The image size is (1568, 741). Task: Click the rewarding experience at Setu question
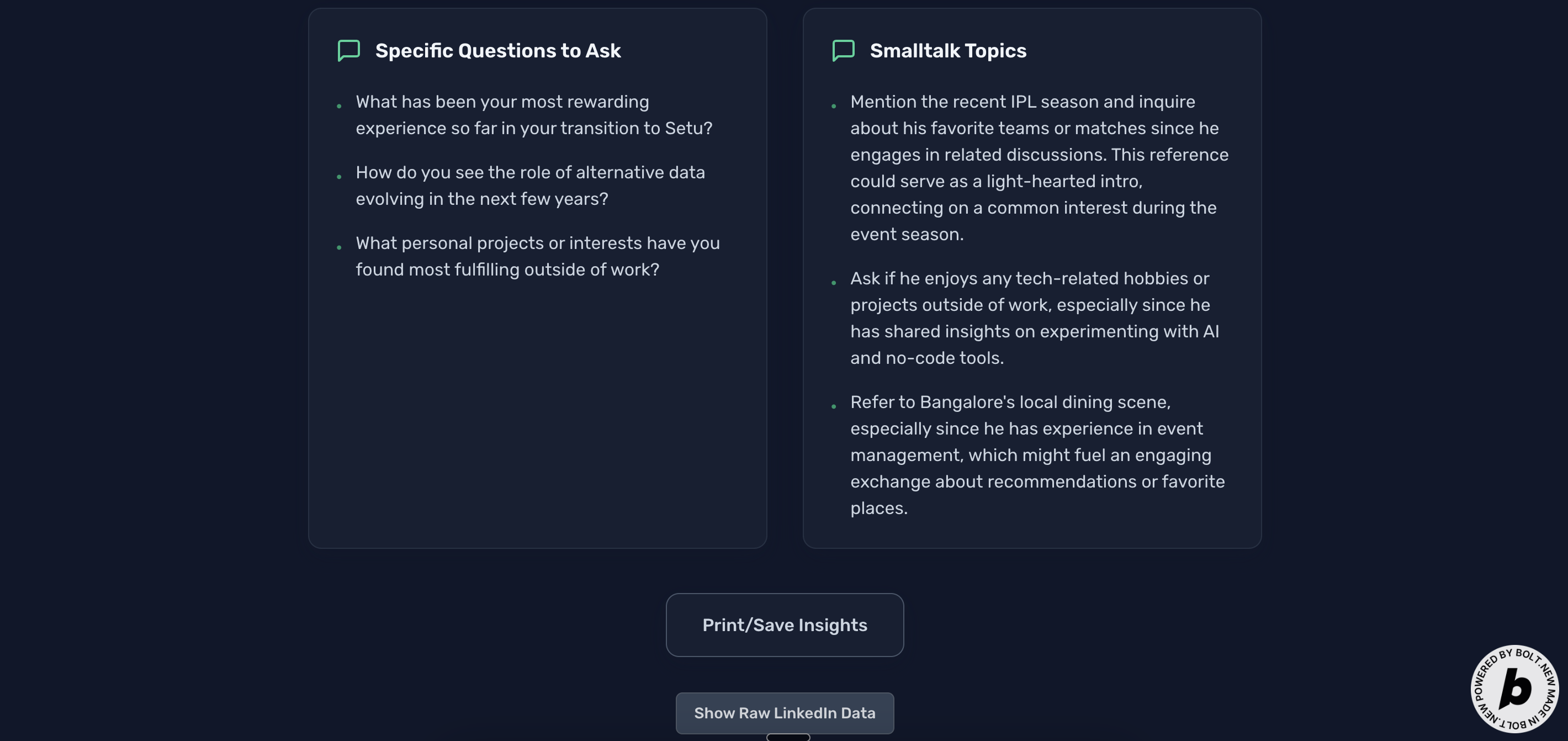point(533,115)
